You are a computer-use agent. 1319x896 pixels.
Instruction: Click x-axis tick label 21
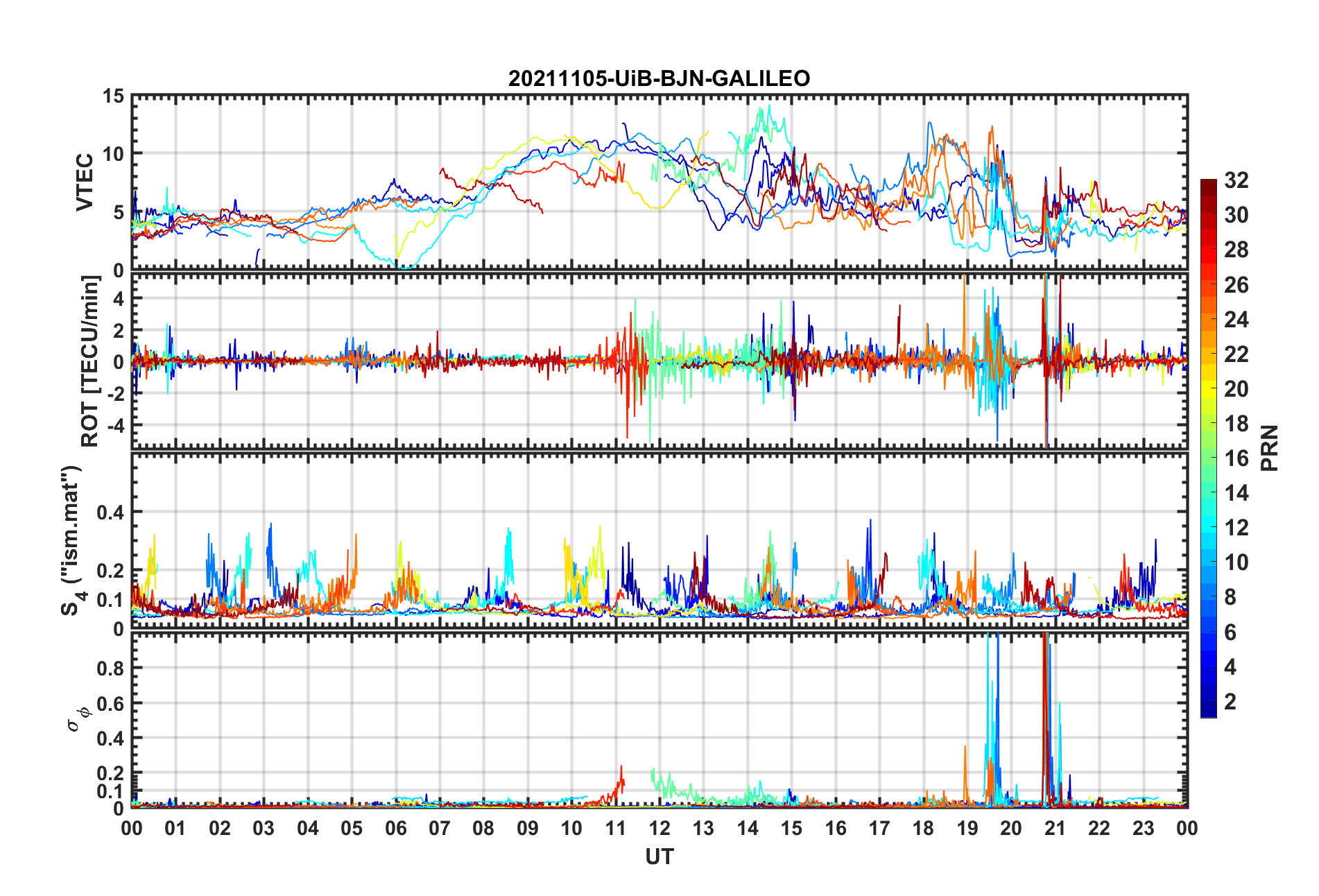[1055, 828]
